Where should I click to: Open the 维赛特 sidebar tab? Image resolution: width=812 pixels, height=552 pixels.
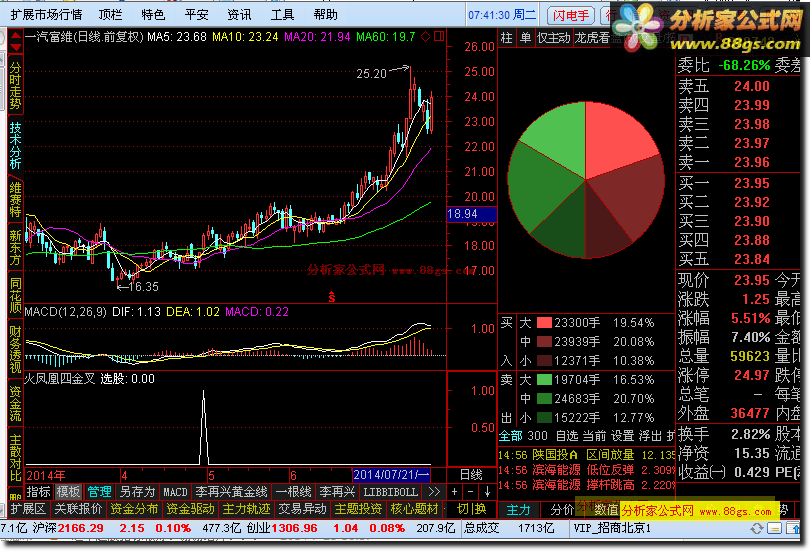click(x=15, y=199)
